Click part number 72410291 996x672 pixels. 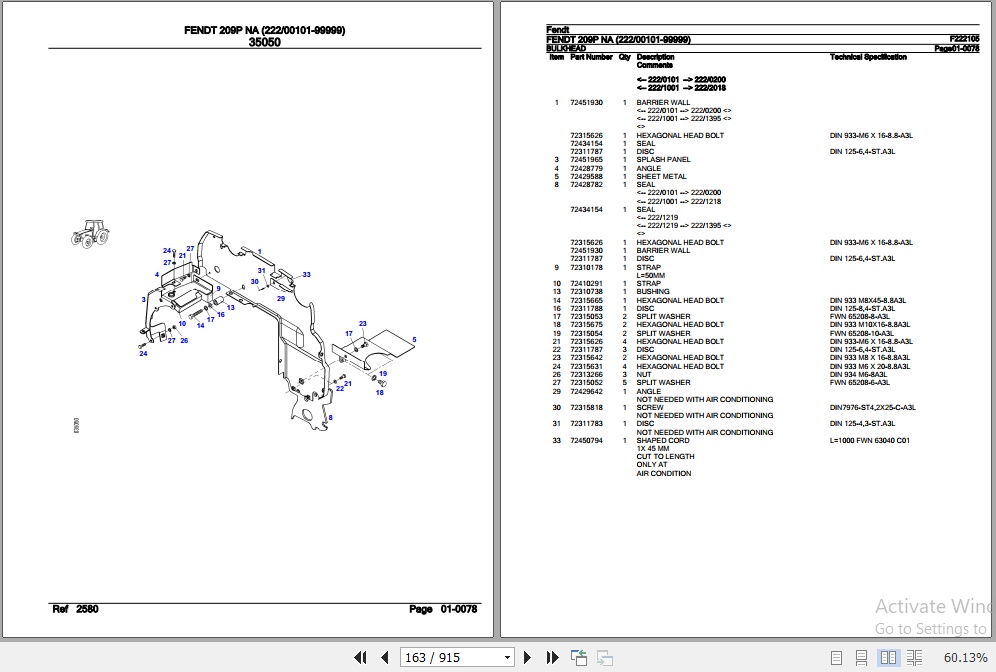(x=586, y=283)
